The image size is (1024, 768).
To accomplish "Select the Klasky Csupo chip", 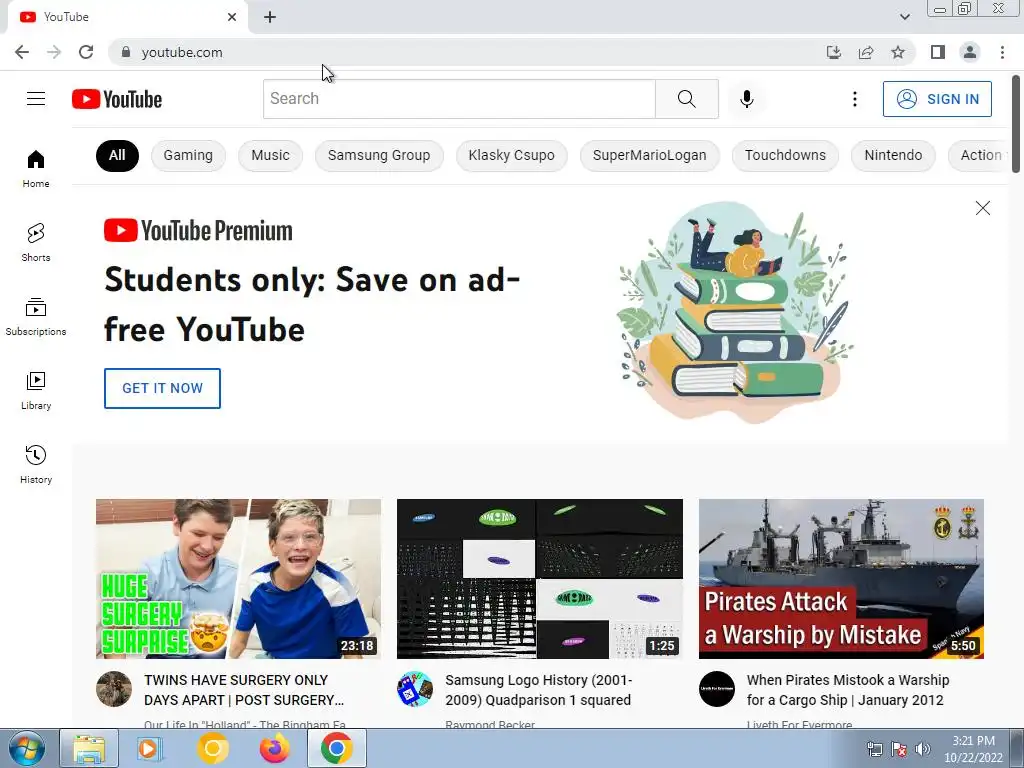I will coord(511,155).
